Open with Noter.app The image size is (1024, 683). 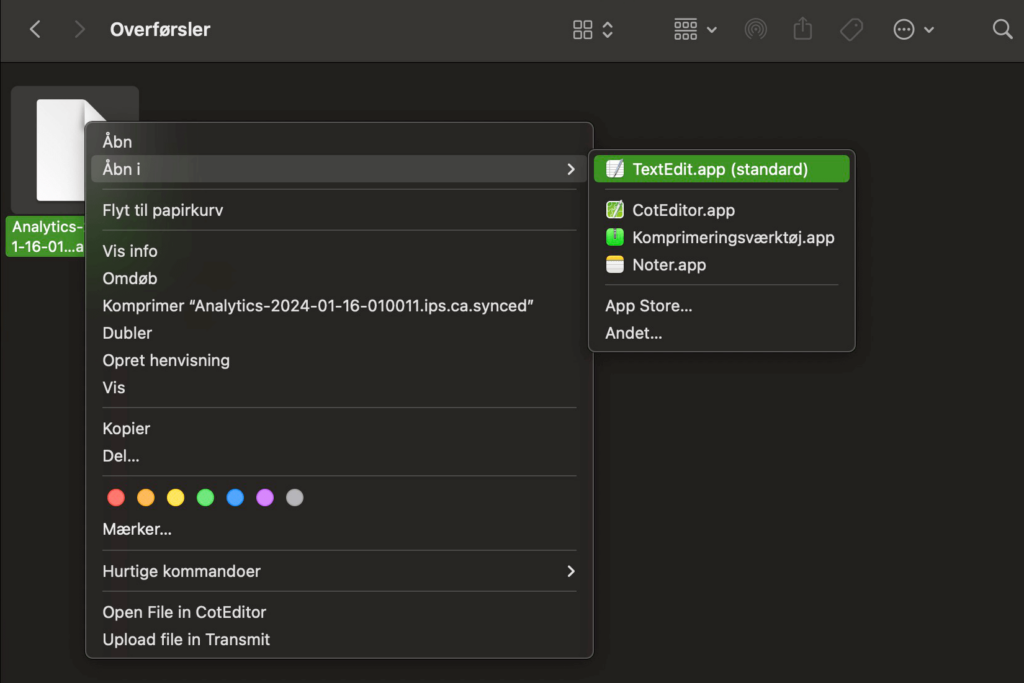(722, 265)
